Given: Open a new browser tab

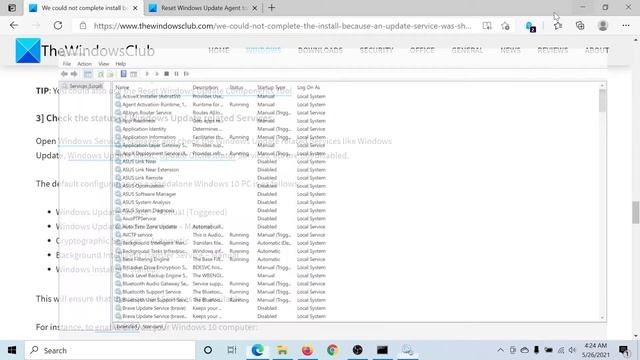Looking at the screenshot, I should [x=271, y=8].
